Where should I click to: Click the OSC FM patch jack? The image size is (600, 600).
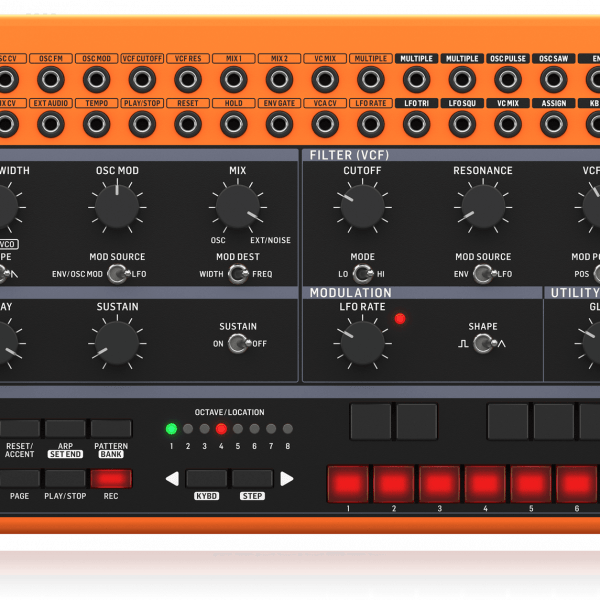click(51, 79)
